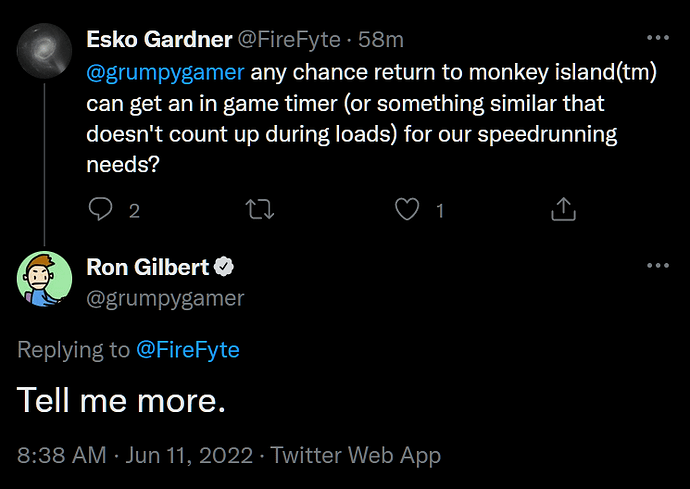Open the @FireFyte link in Replying to
The image size is (690, 489).
point(188,350)
